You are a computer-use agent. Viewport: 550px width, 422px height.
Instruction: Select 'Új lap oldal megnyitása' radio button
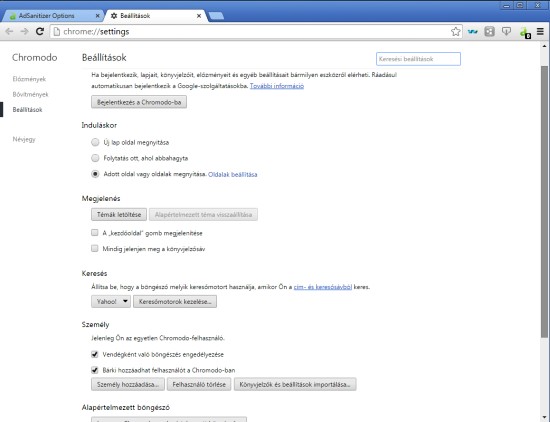click(95, 142)
